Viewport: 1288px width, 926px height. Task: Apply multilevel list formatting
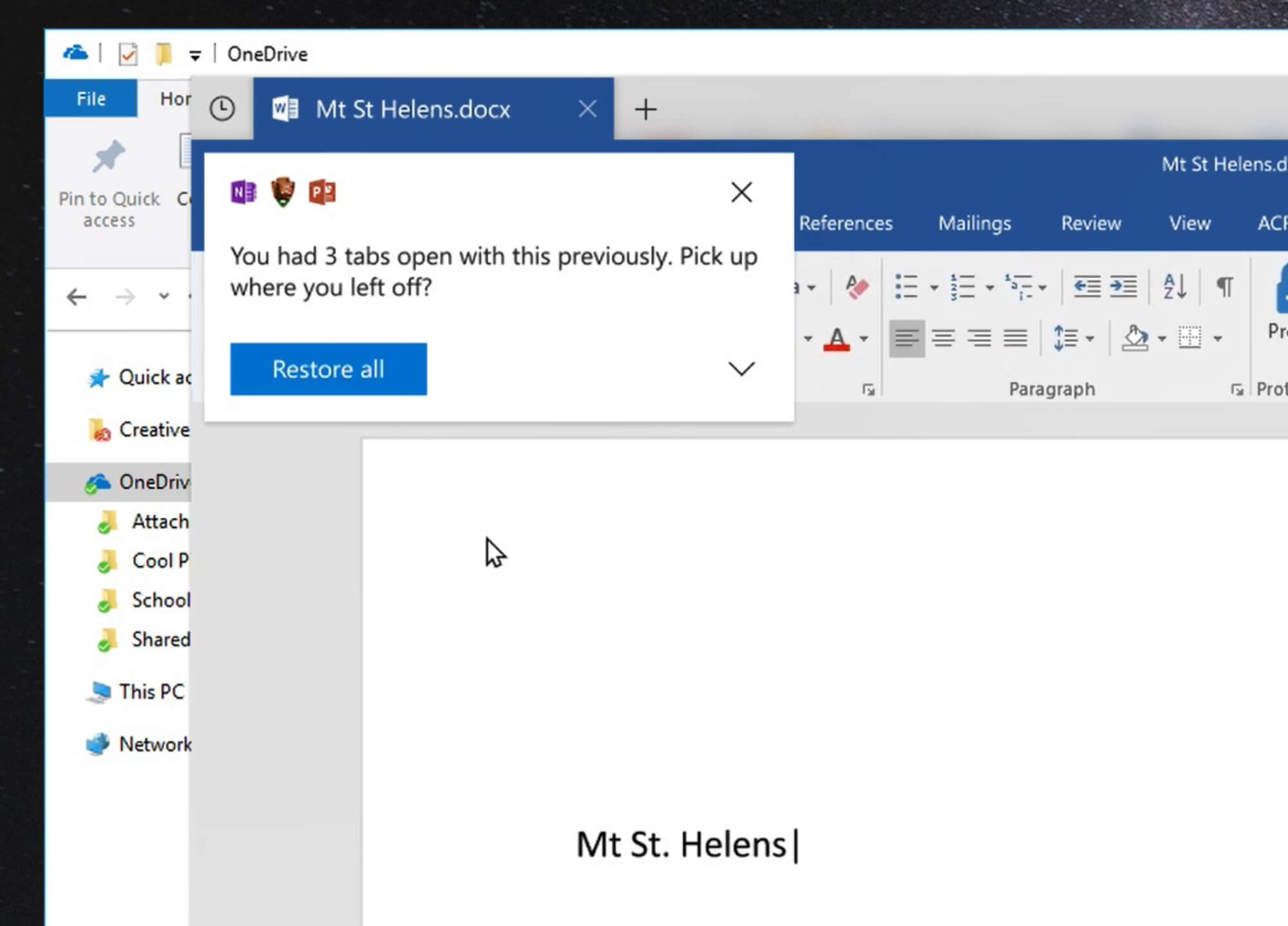point(1018,287)
